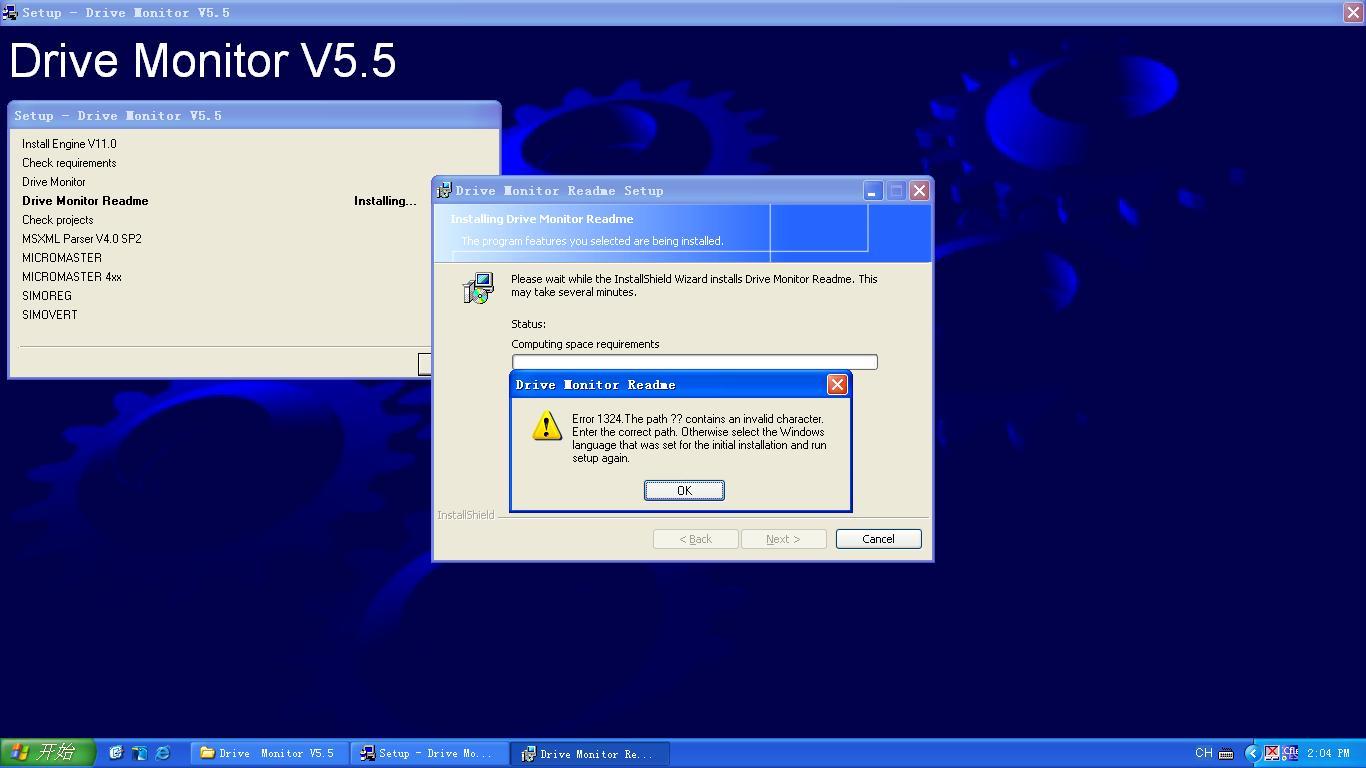Click the Setup icon in main title bar
The image size is (1366, 768).
[10, 13]
